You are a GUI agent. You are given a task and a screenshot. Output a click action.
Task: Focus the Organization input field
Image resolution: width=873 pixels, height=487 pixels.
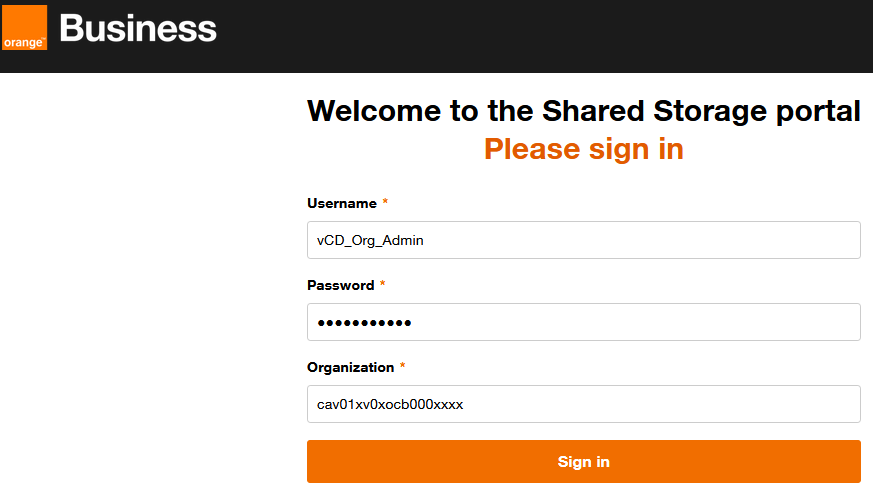tap(583, 404)
